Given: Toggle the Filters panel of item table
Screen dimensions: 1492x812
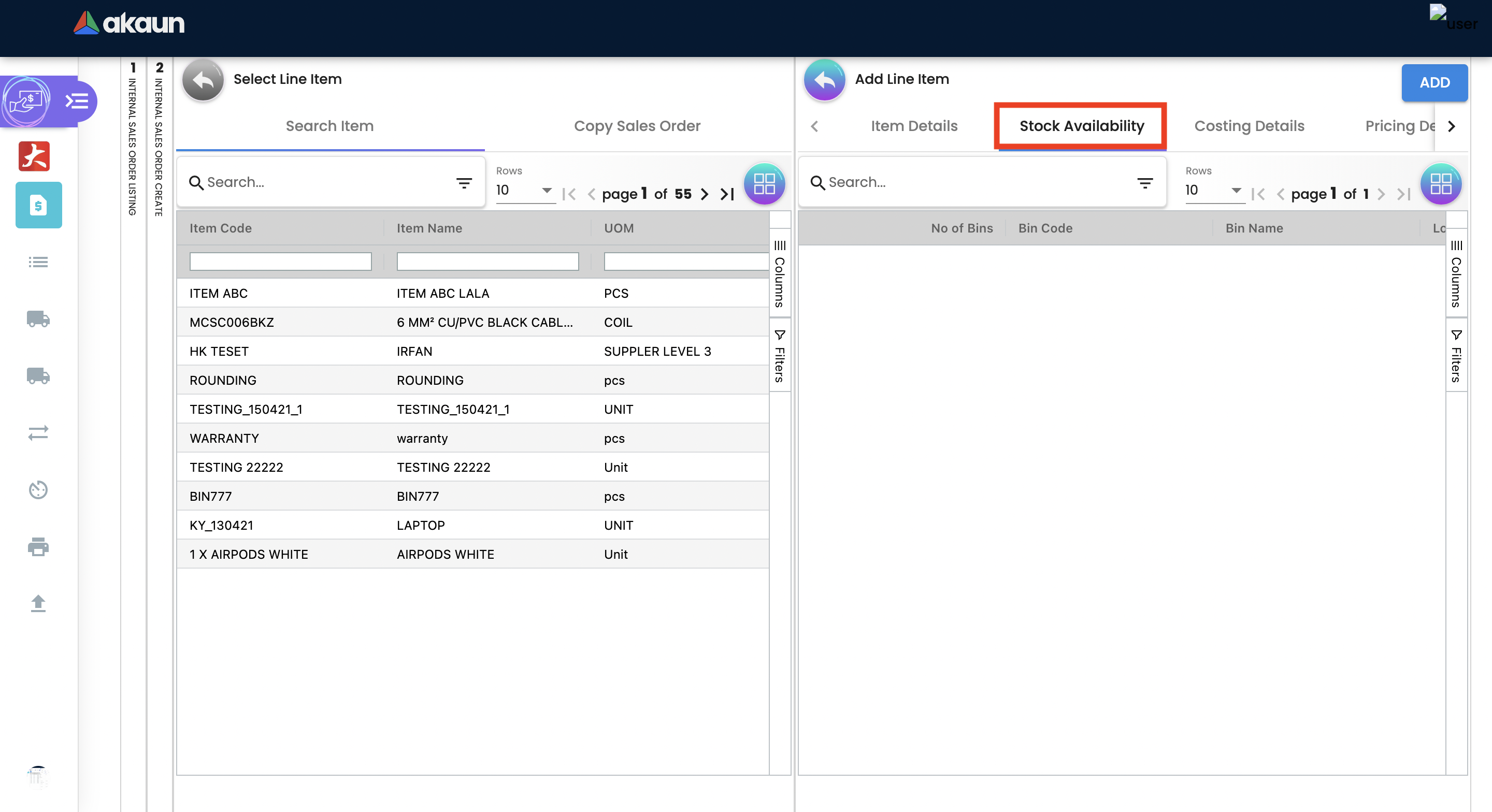Looking at the screenshot, I should [x=780, y=356].
